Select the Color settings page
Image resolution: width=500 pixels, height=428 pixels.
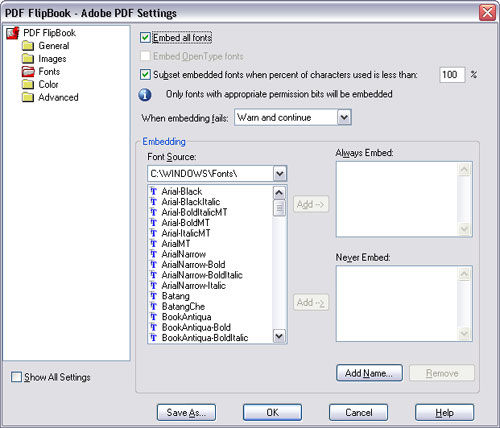48,84
